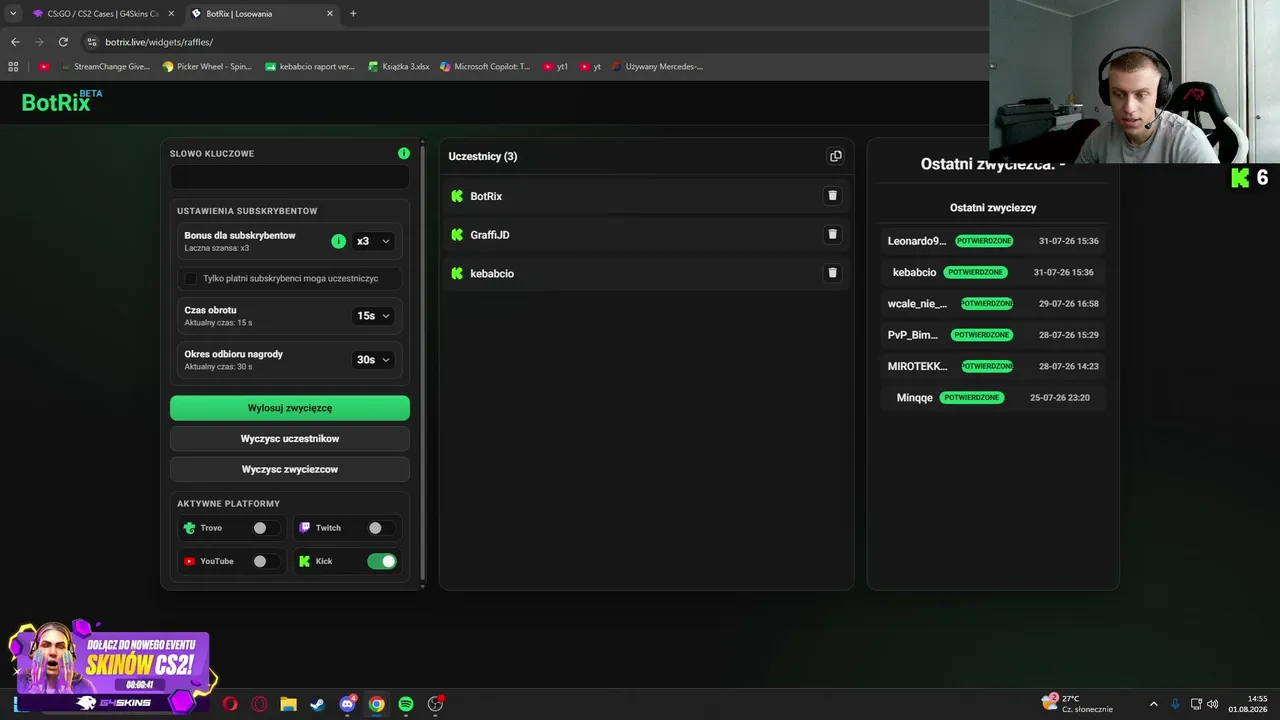Click the info icon next to subscriber bonus

[338, 241]
